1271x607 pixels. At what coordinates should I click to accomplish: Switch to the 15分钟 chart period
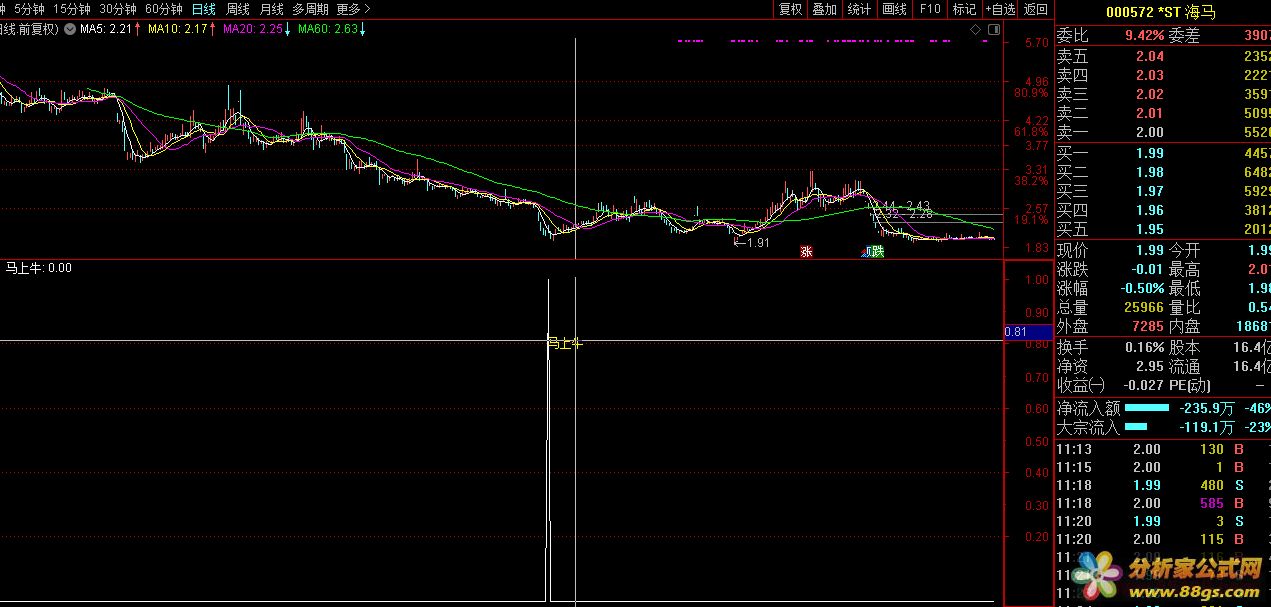[x=72, y=9]
